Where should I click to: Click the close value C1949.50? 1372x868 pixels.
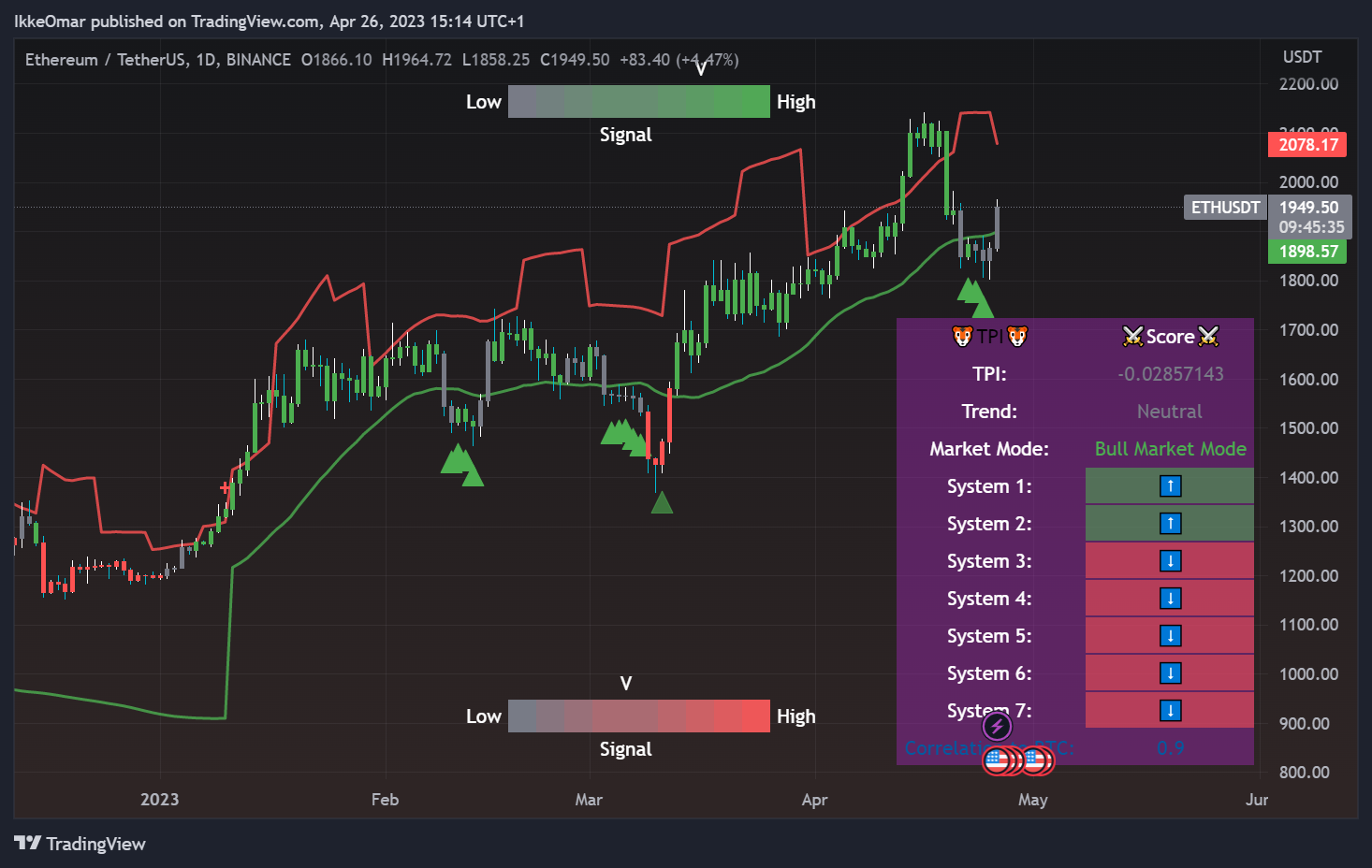click(575, 59)
